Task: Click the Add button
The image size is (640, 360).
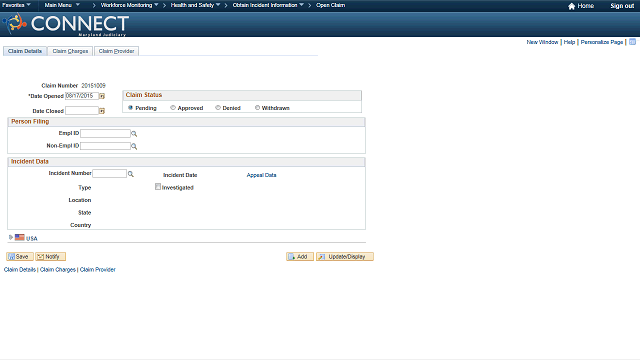Action: (300, 257)
